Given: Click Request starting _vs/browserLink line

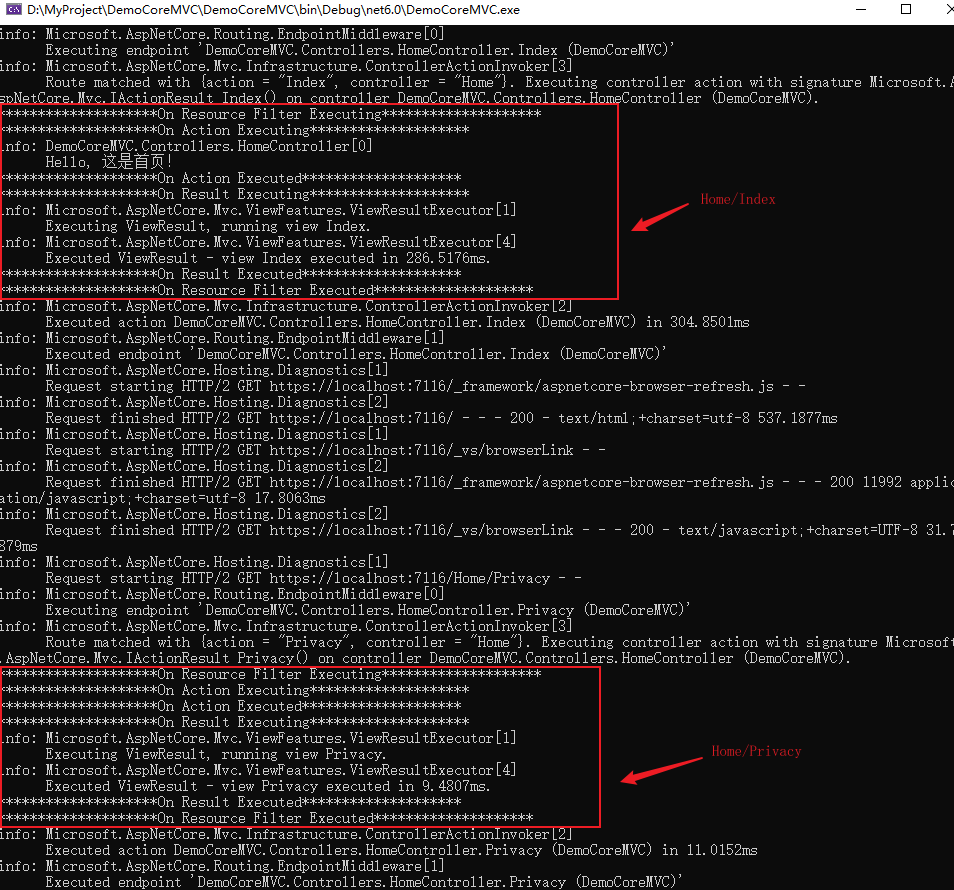Looking at the screenshot, I should click(x=326, y=450).
